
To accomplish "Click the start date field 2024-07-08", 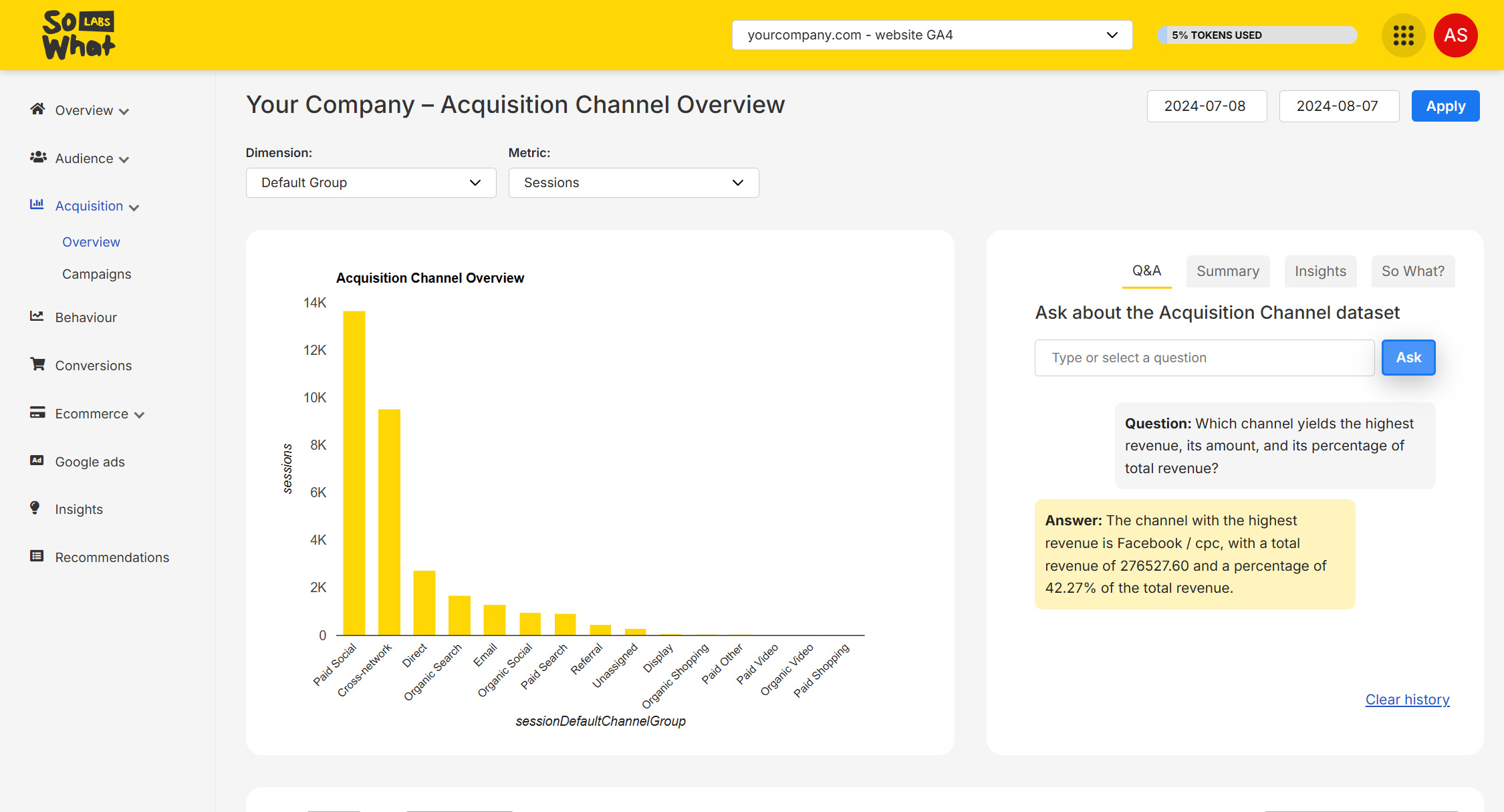I will [1207, 106].
